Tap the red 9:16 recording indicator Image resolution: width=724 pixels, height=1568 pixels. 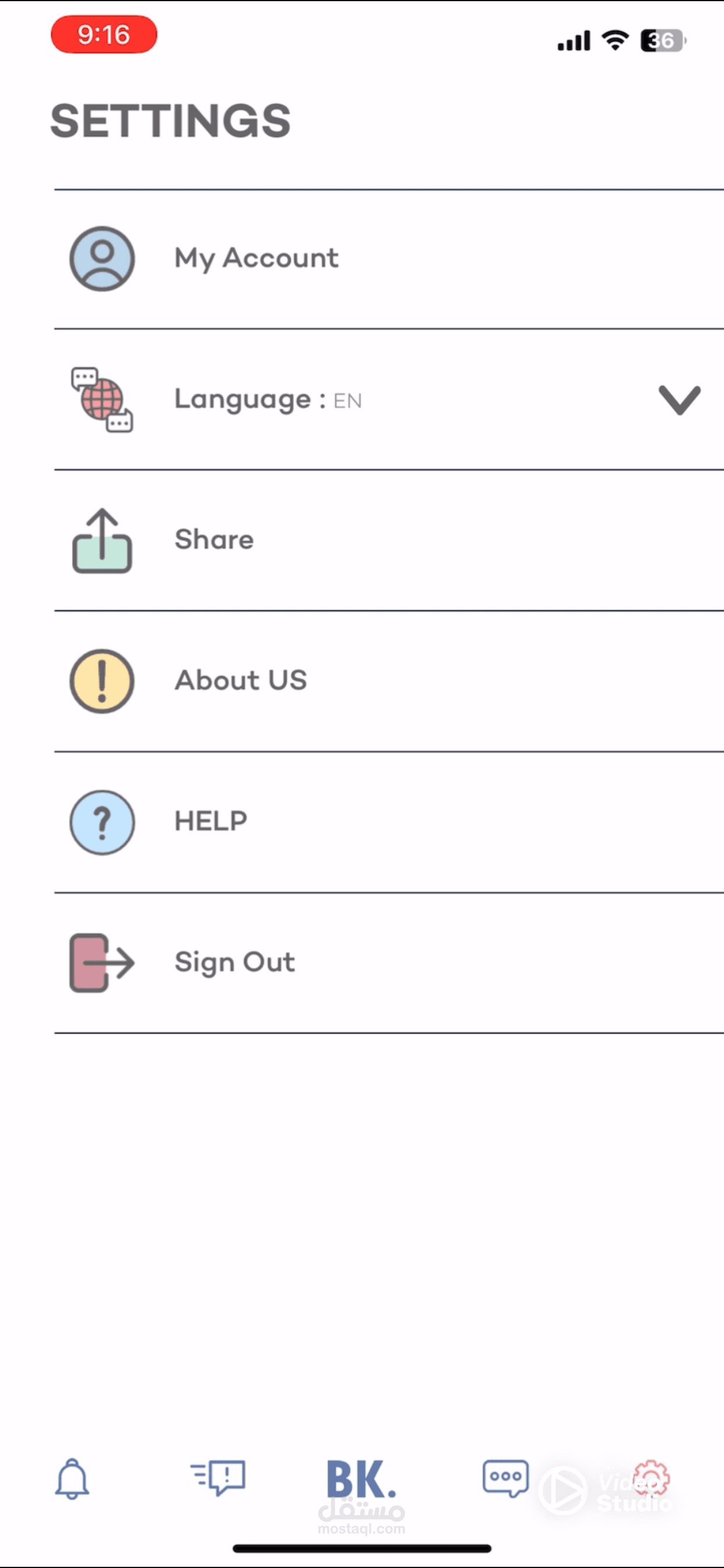click(x=104, y=34)
